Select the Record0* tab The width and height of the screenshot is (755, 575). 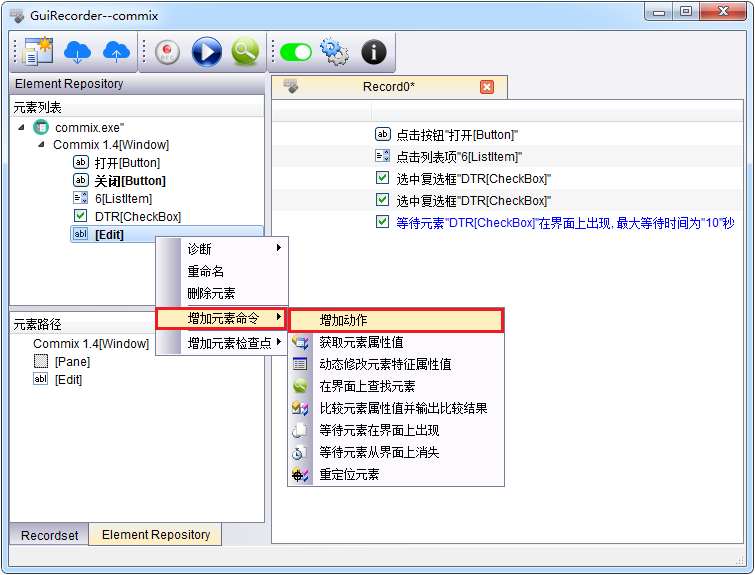pyautogui.click(x=389, y=87)
